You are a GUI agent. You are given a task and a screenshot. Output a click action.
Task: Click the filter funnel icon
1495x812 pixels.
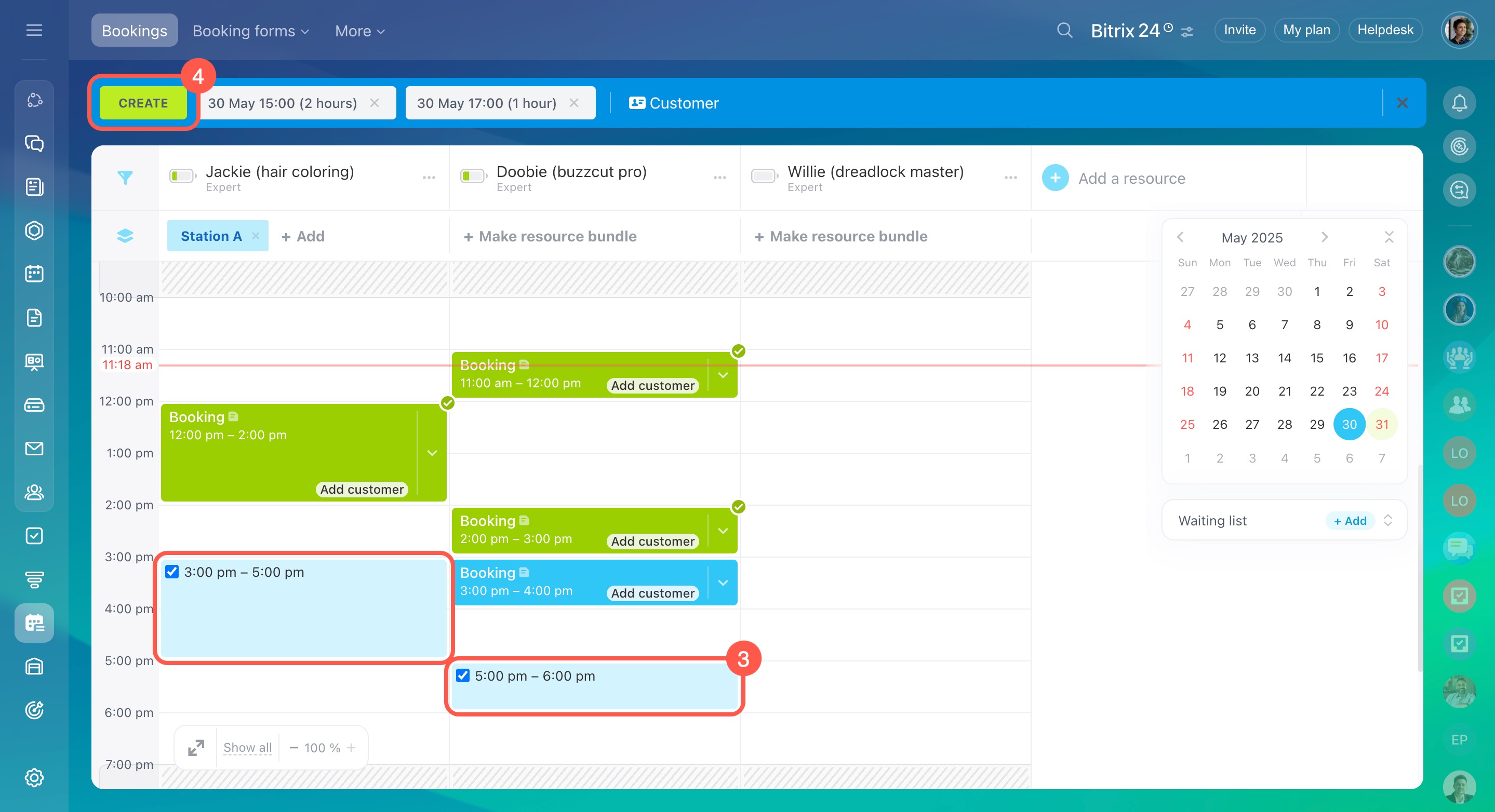click(125, 178)
